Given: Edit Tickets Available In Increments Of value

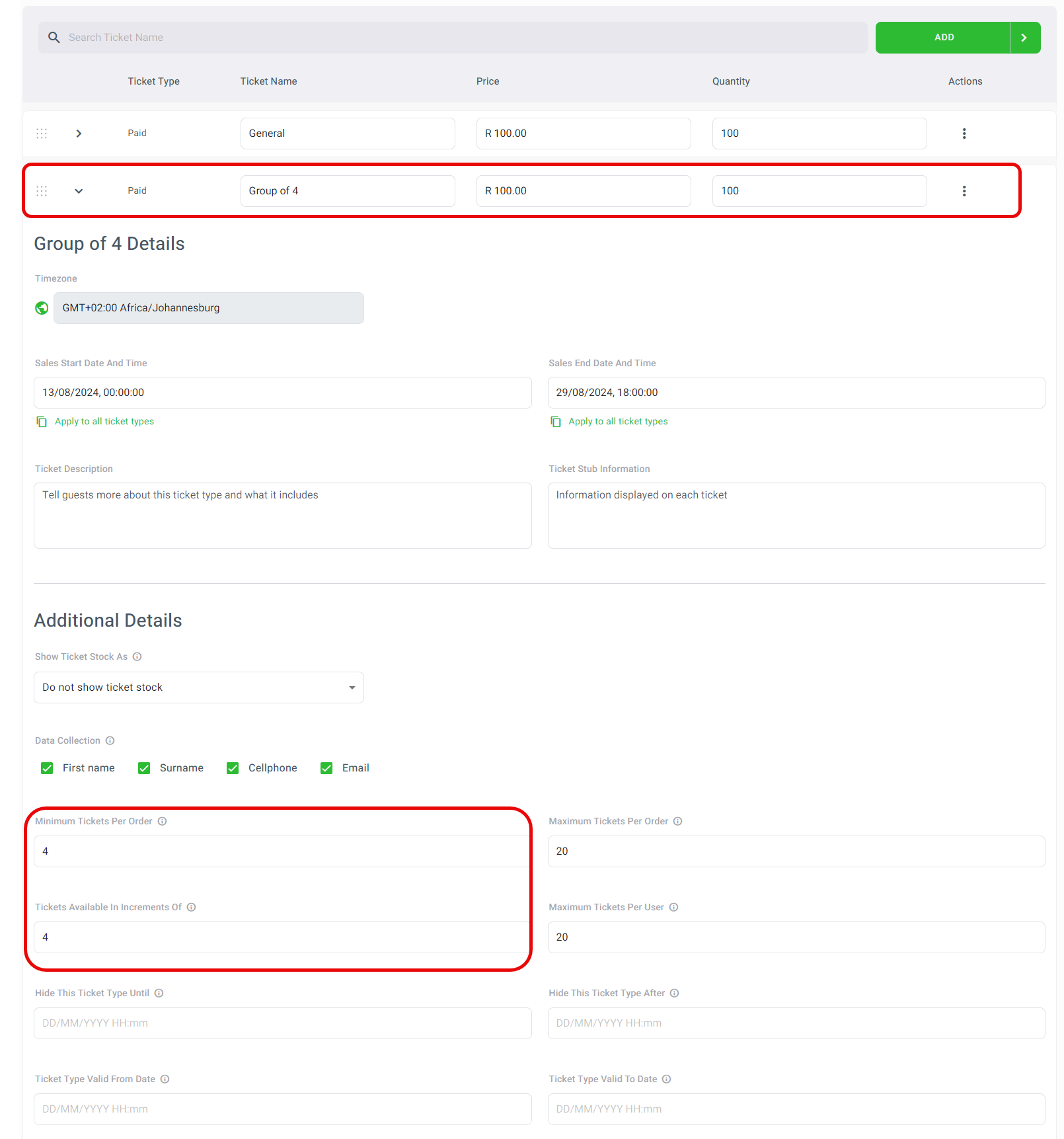Looking at the screenshot, I should click(x=283, y=937).
